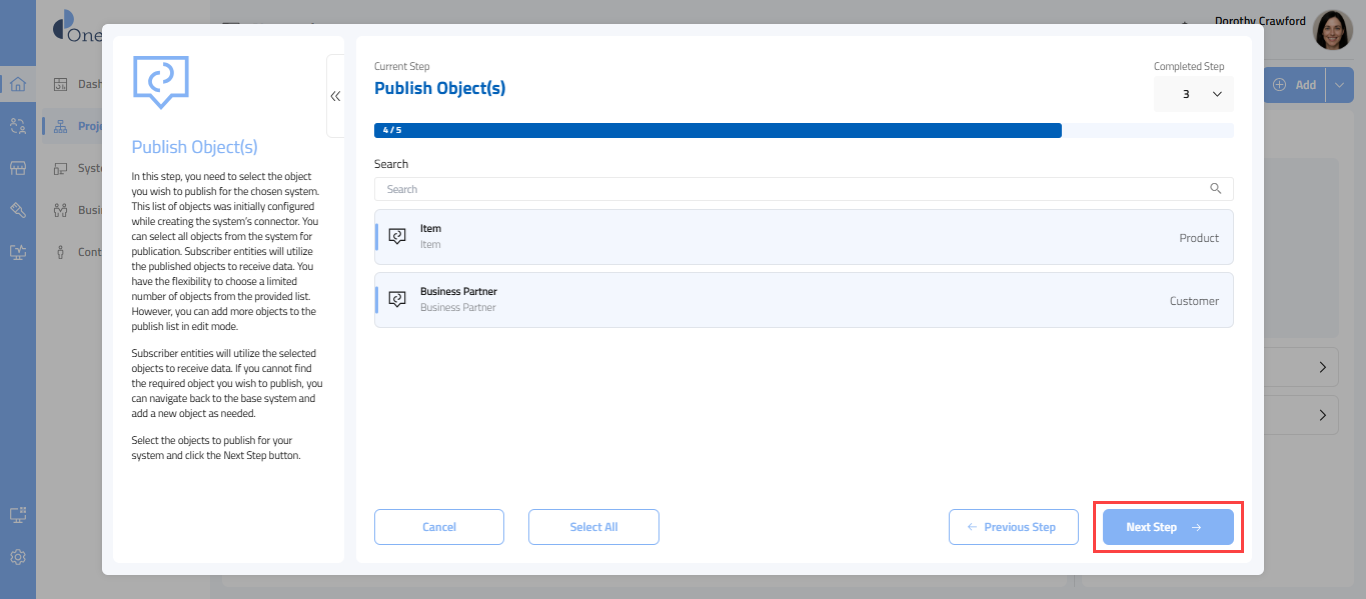Image resolution: width=1366 pixels, height=599 pixels.
Task: Click the Business Partner object icon
Action: 397,300
